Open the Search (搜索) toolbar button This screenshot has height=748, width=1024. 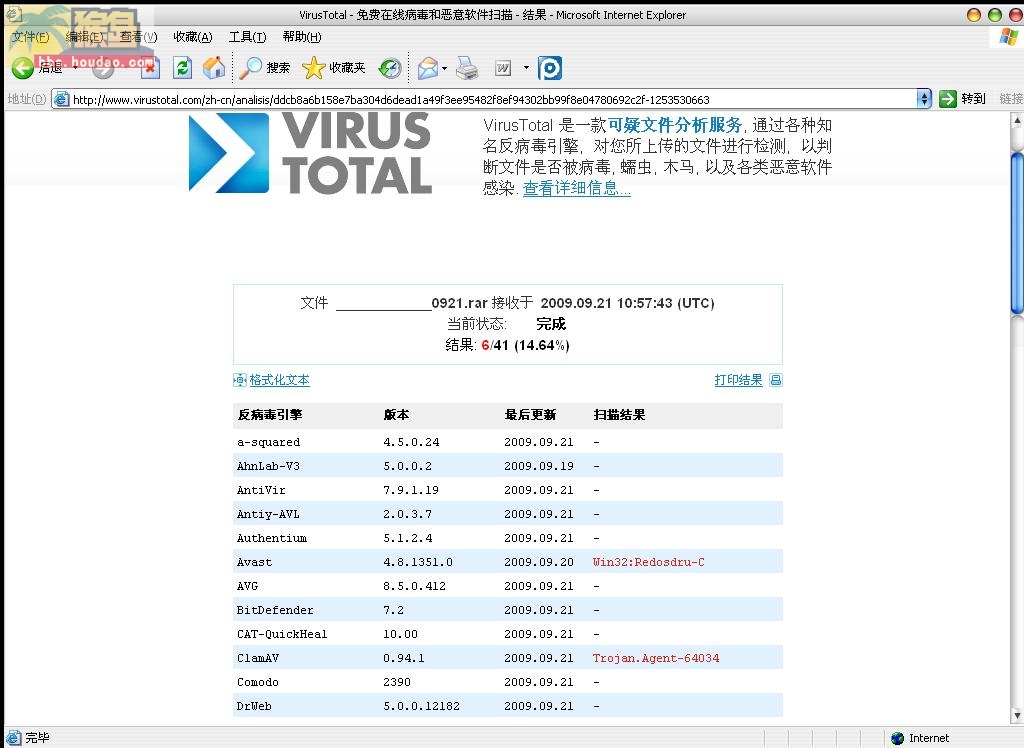(264, 67)
